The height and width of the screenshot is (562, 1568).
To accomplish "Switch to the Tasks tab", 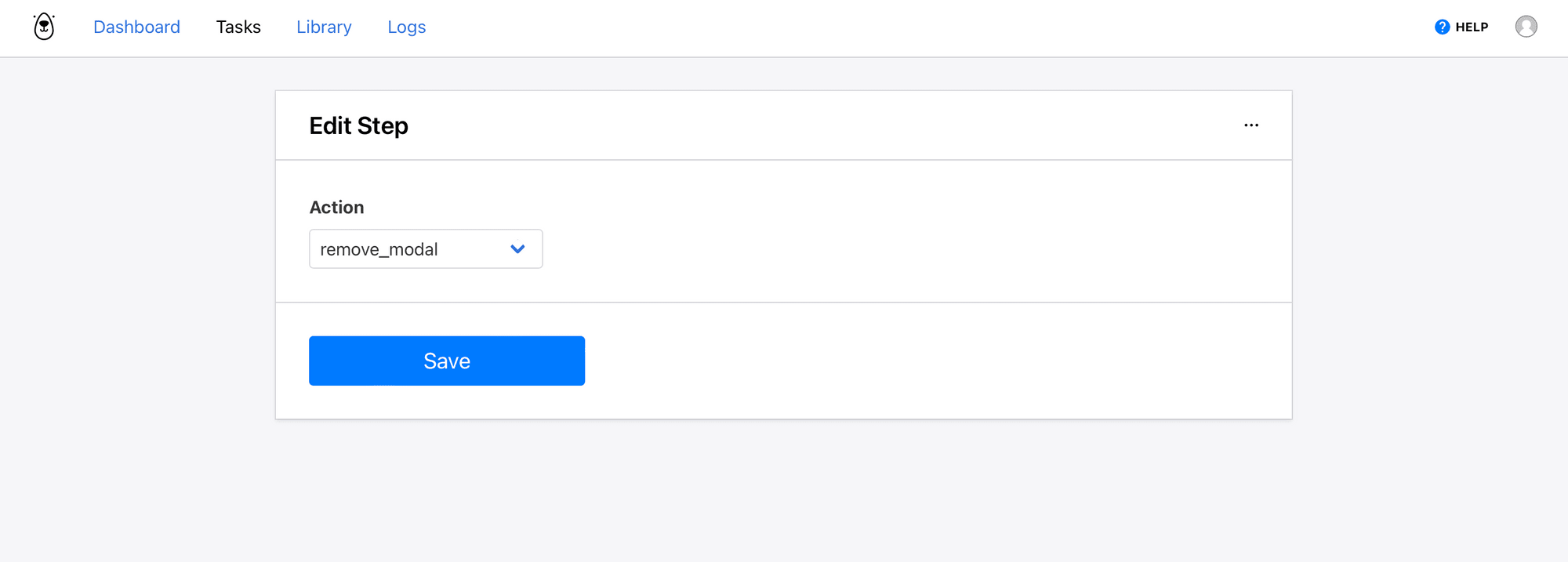I will pyautogui.click(x=238, y=27).
